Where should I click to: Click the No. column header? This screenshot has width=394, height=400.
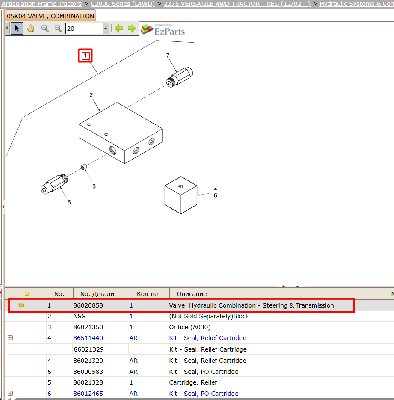coord(59,294)
